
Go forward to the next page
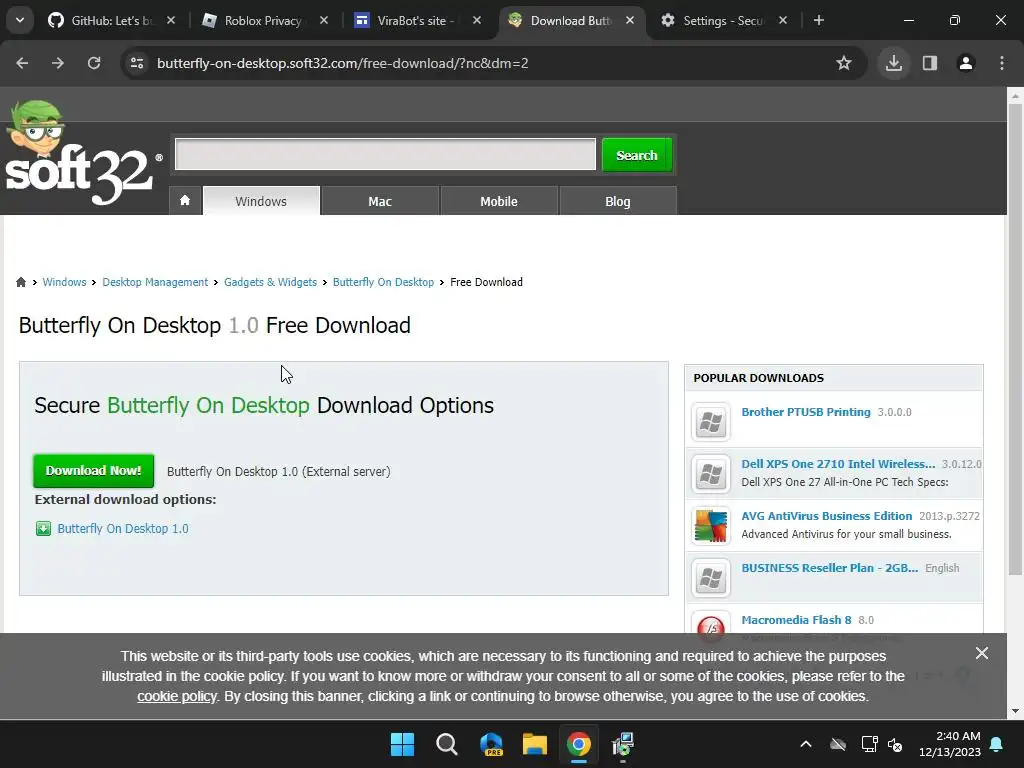58,63
